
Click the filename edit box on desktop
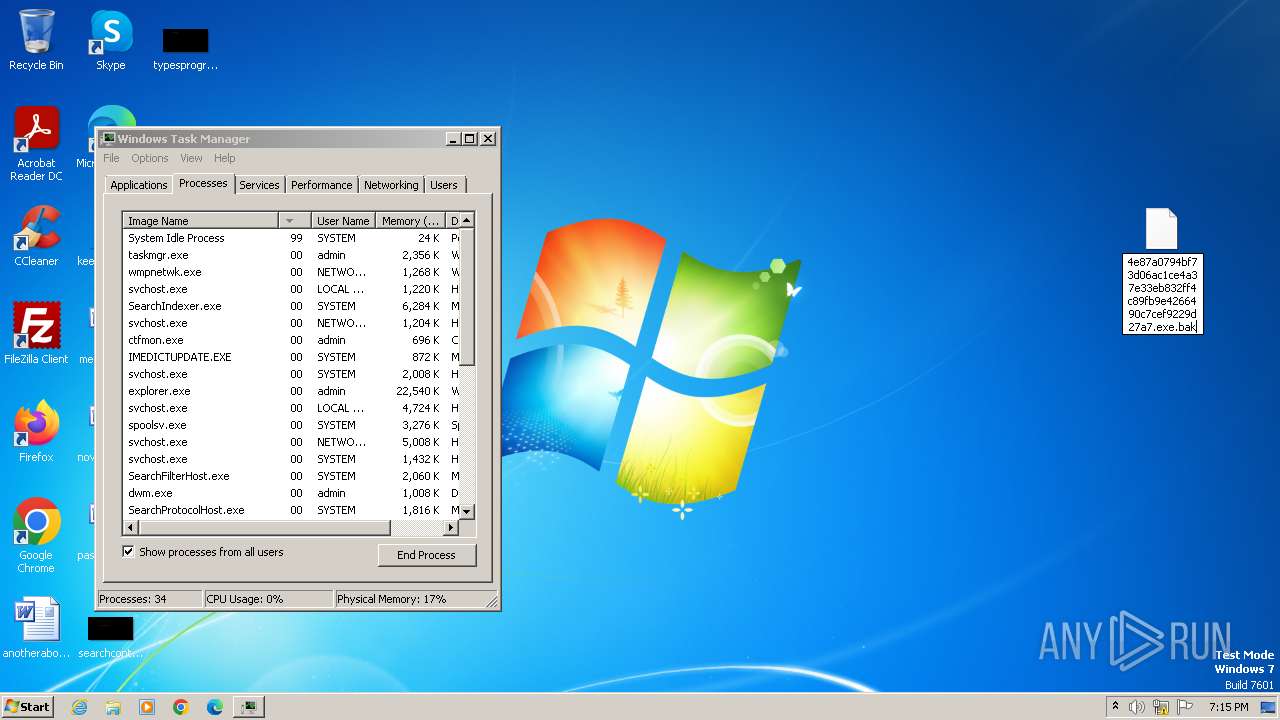(1162, 294)
